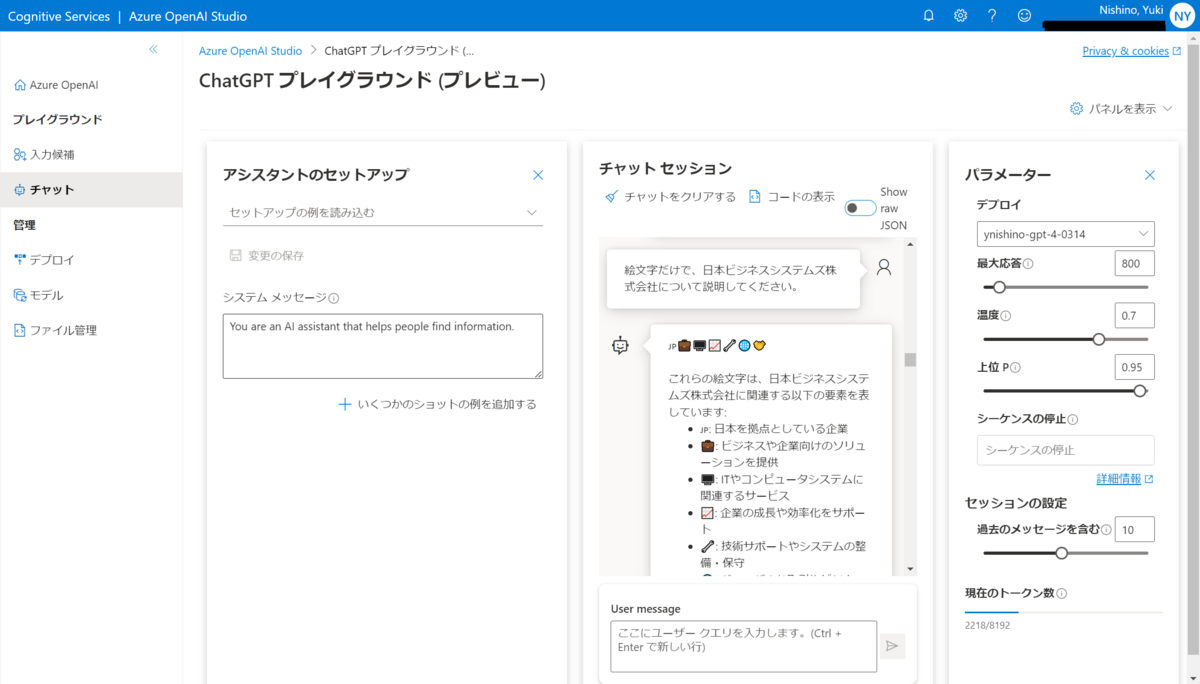Open the デプロイ ynishino-gpt-4-0314 dropdown
This screenshot has width=1200, height=684.
tap(1066, 234)
